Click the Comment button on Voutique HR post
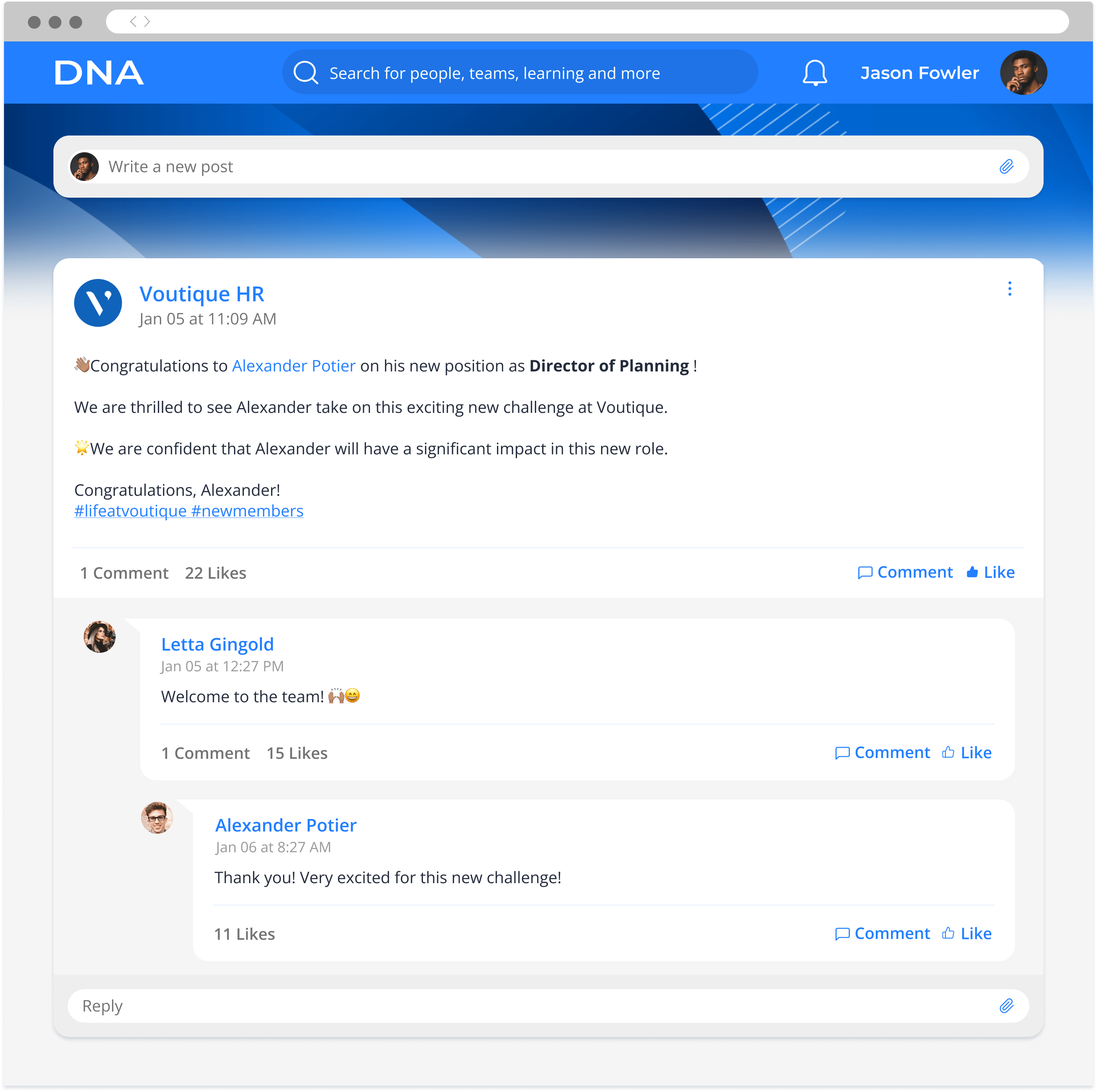Viewport: 1097px width, 1092px height. [x=904, y=572]
